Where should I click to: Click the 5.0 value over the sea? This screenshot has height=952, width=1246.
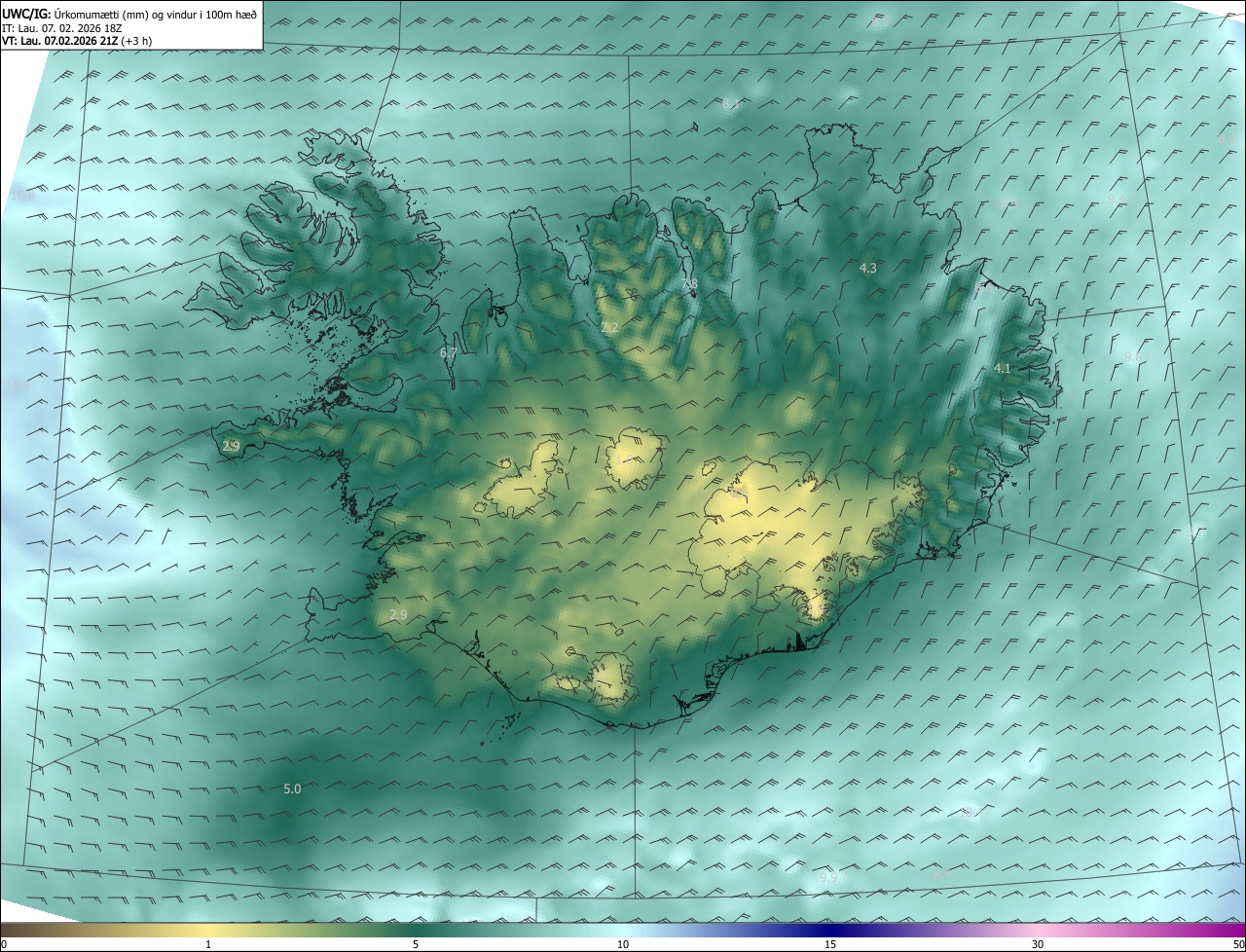pyautogui.click(x=292, y=788)
